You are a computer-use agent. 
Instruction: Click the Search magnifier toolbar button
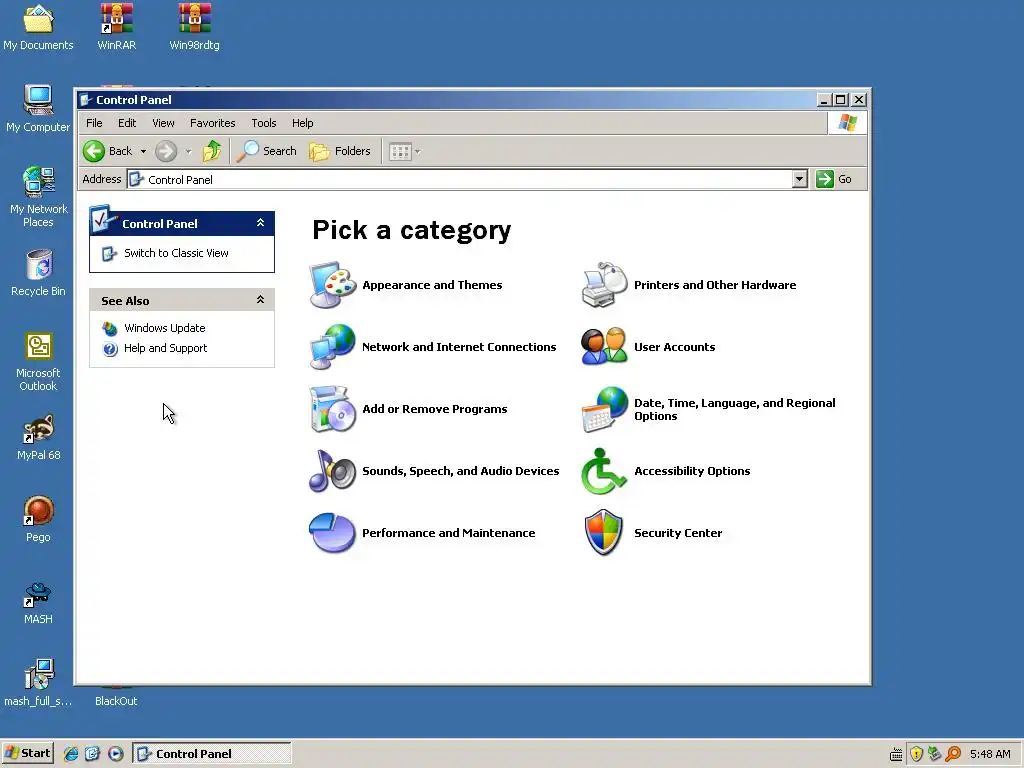click(x=266, y=151)
